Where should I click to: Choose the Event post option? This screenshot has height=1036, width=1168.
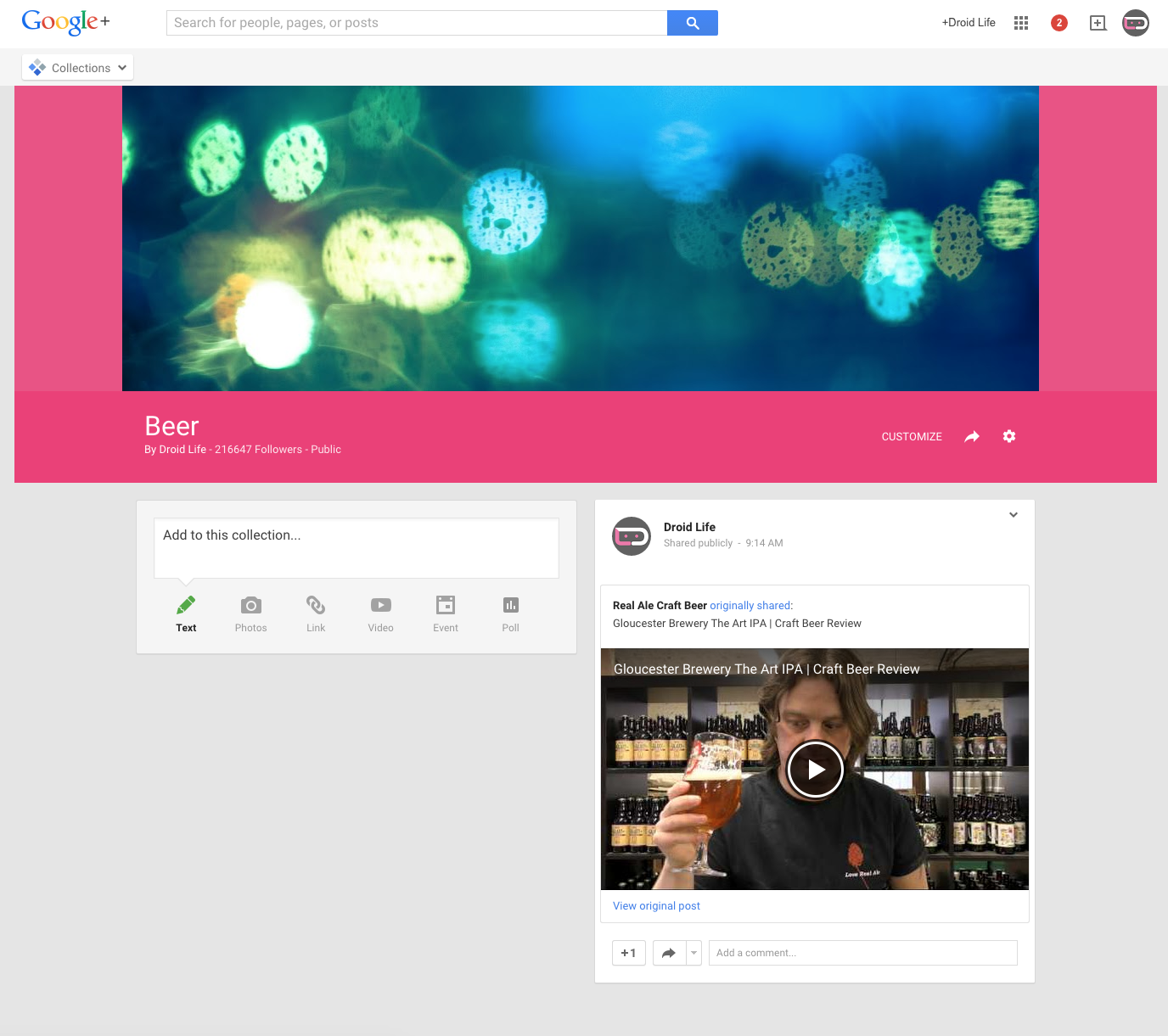coord(446,613)
